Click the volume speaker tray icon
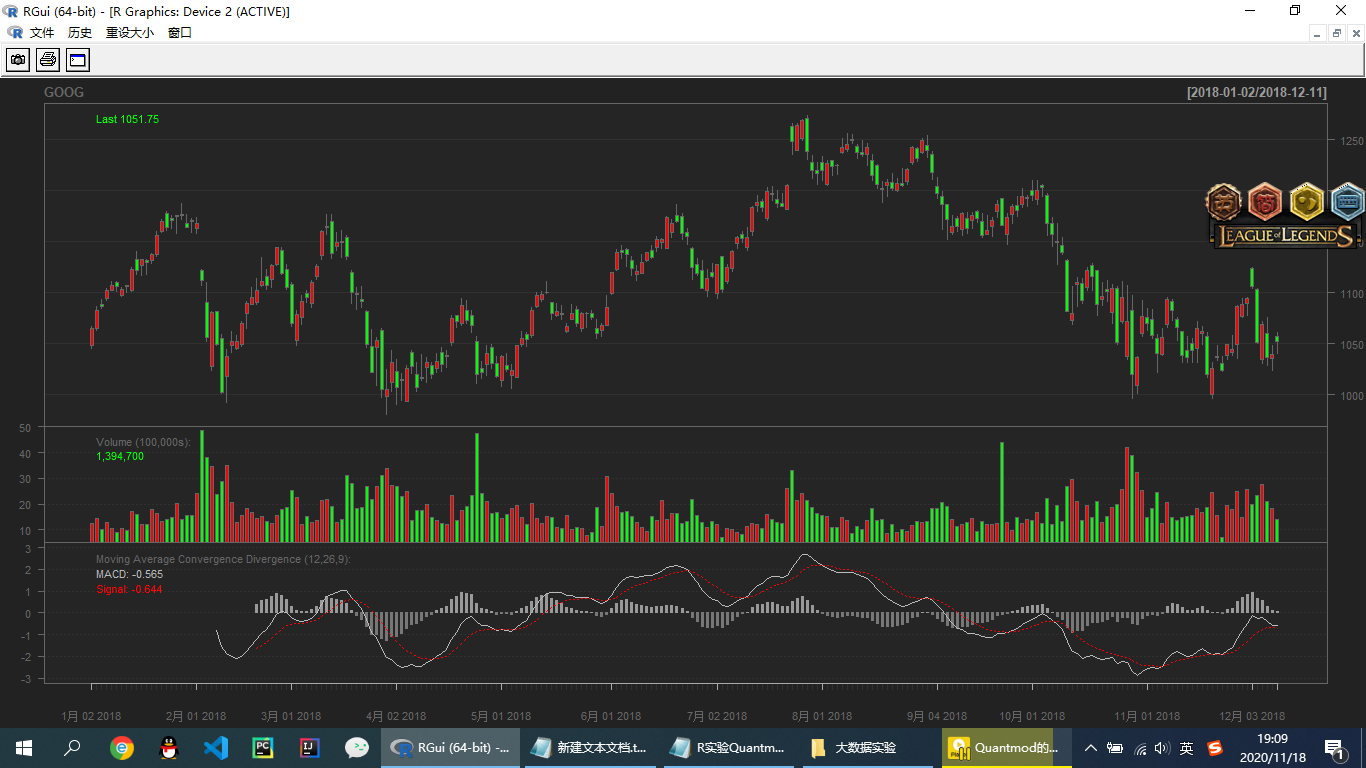 pyautogui.click(x=1161, y=748)
